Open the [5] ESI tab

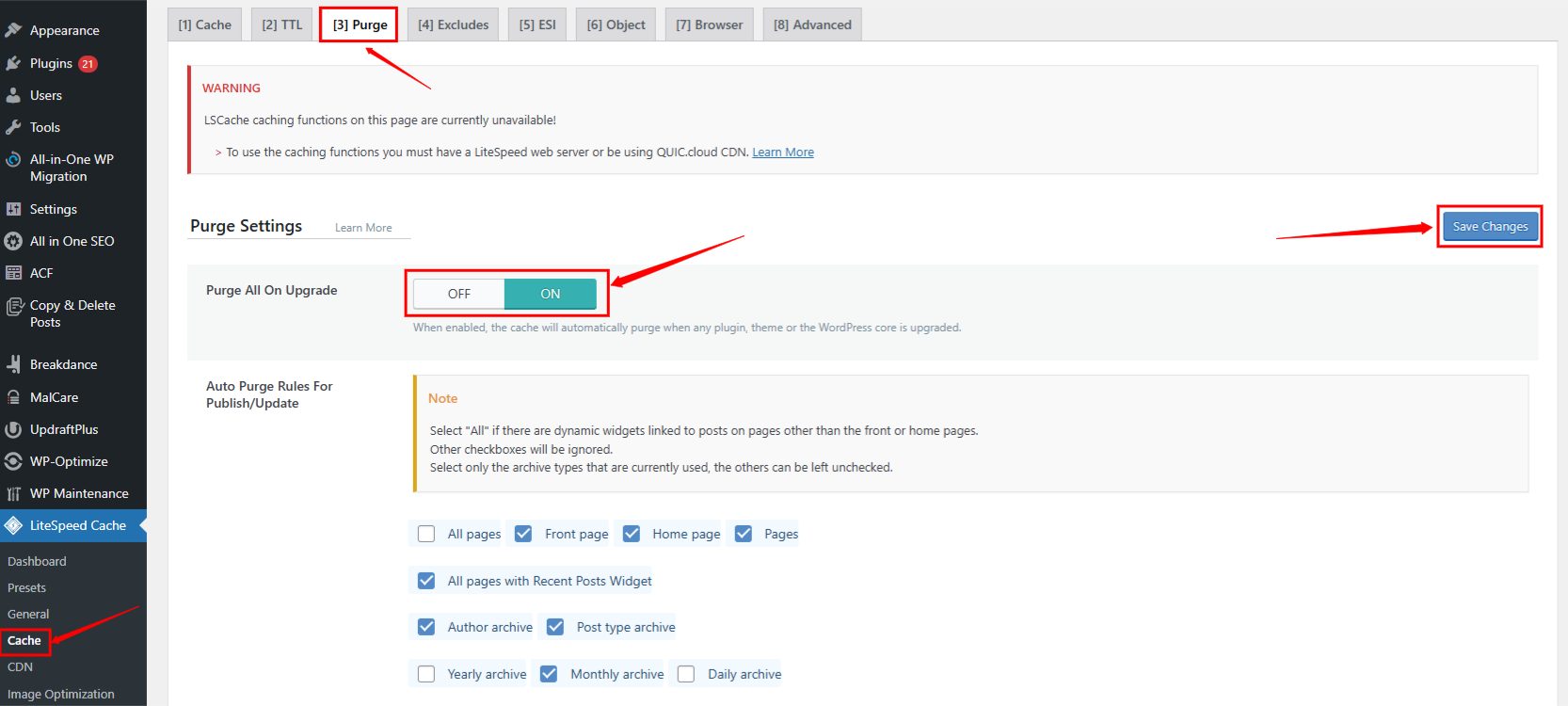point(537,24)
